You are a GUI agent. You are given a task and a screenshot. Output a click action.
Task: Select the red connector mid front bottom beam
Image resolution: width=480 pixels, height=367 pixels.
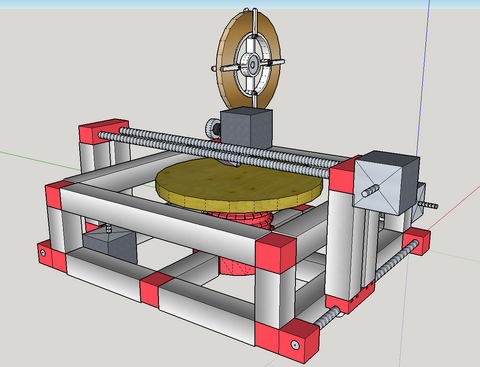pyautogui.click(x=152, y=289)
